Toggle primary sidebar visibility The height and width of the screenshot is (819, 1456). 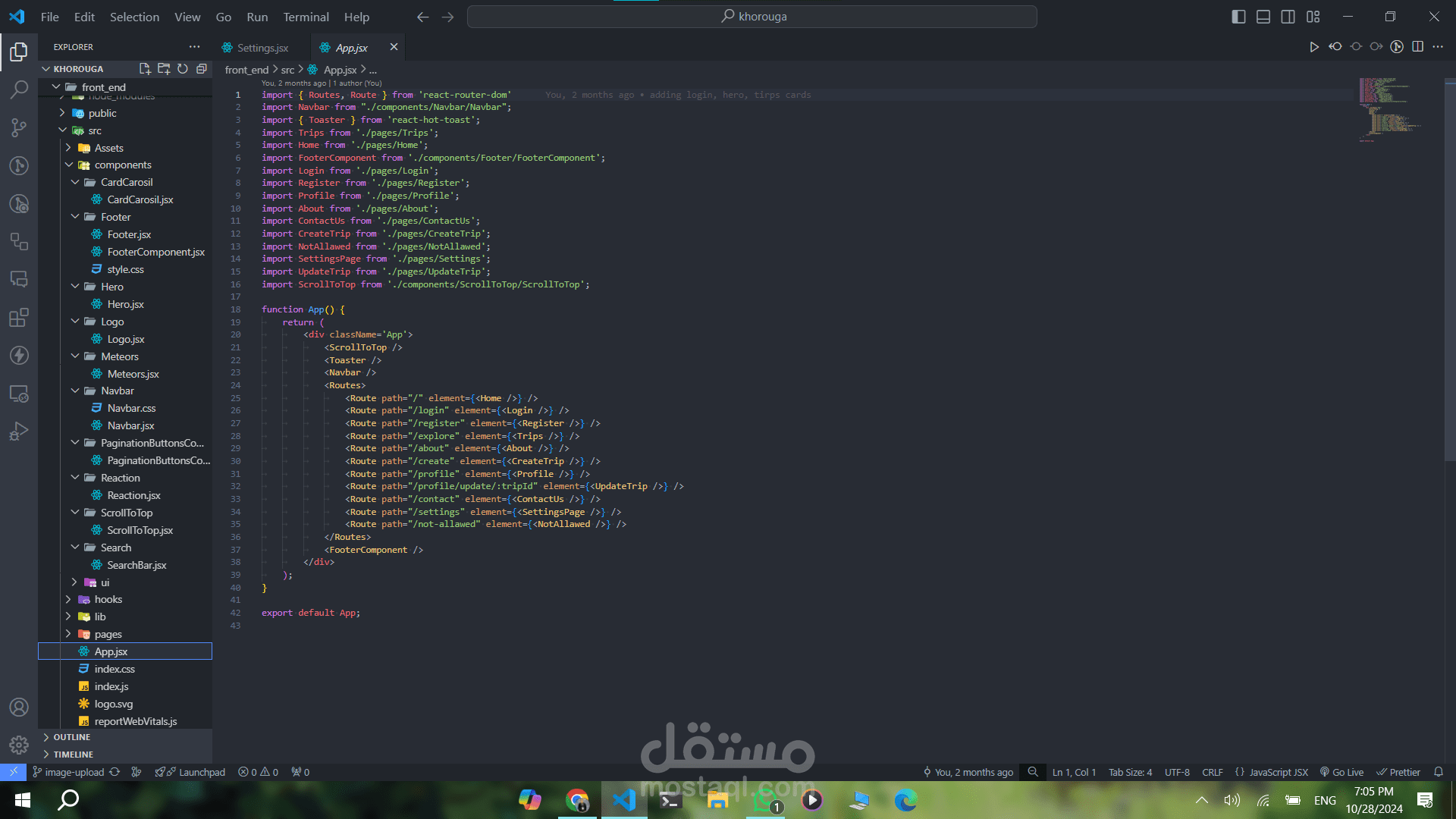pyautogui.click(x=1238, y=17)
